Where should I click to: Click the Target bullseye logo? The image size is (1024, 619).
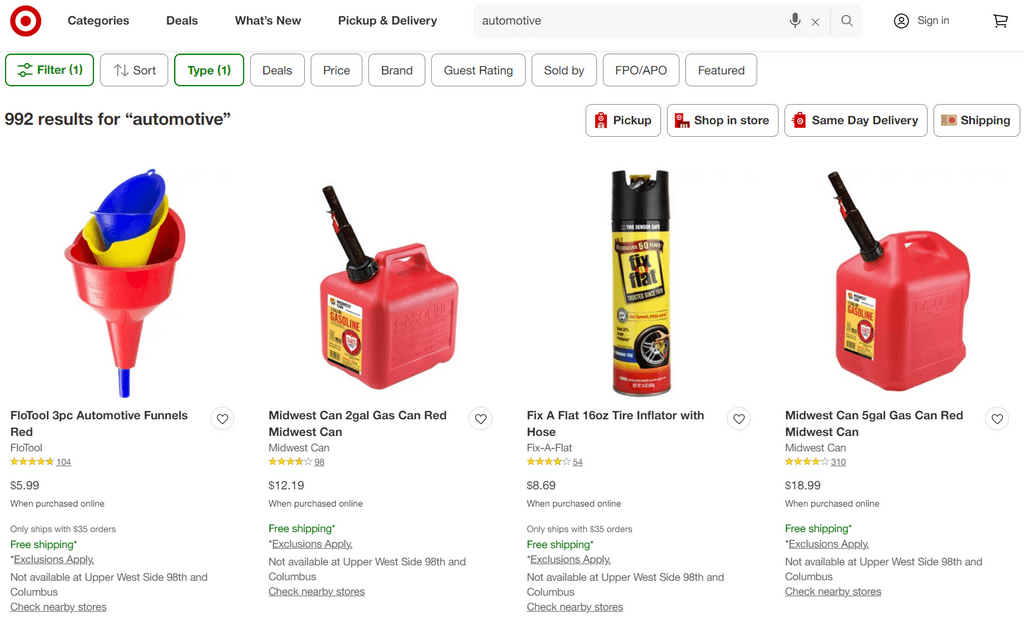pos(25,20)
